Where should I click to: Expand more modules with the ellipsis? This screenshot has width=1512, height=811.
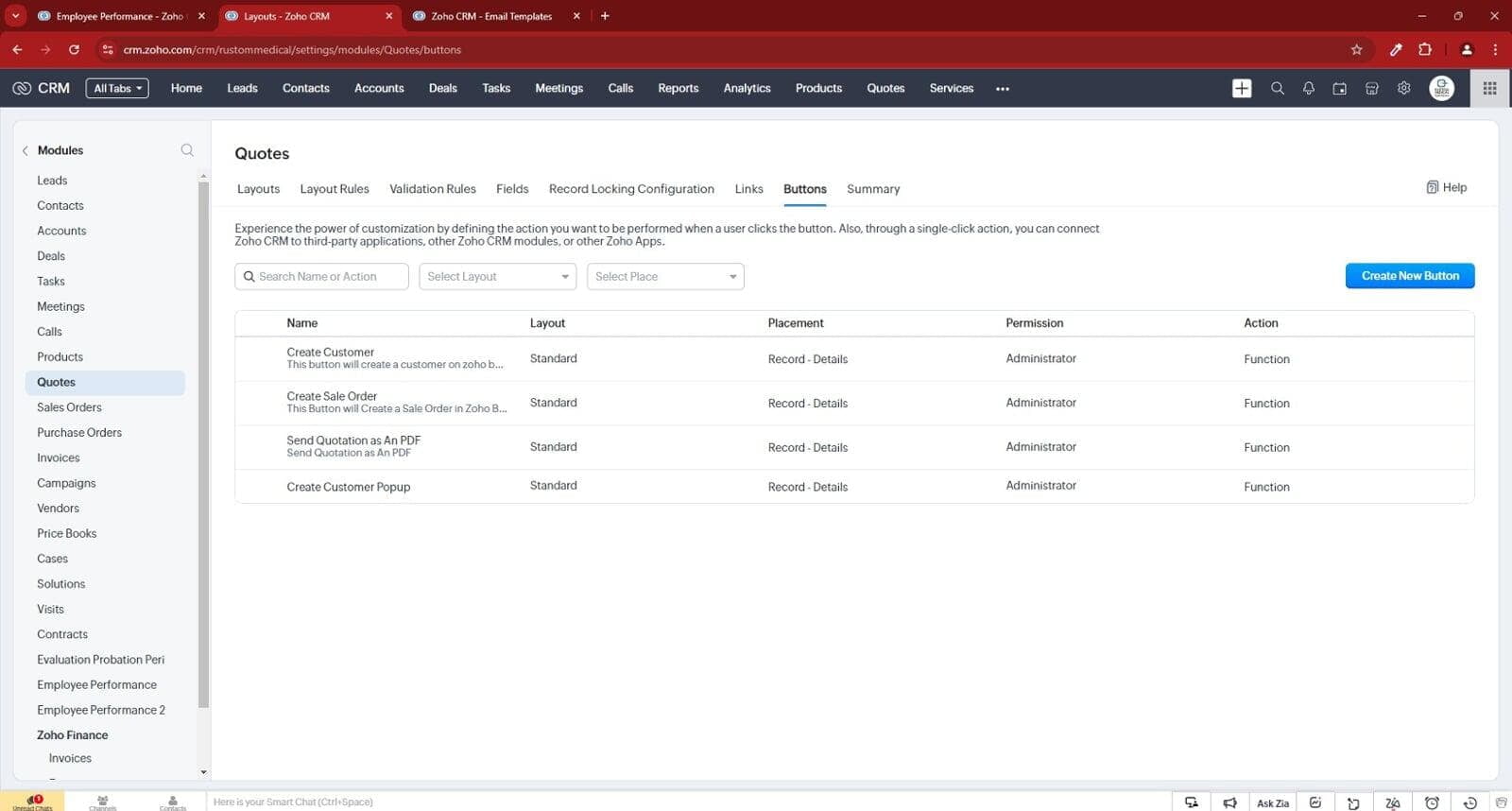pyautogui.click(x=1003, y=89)
